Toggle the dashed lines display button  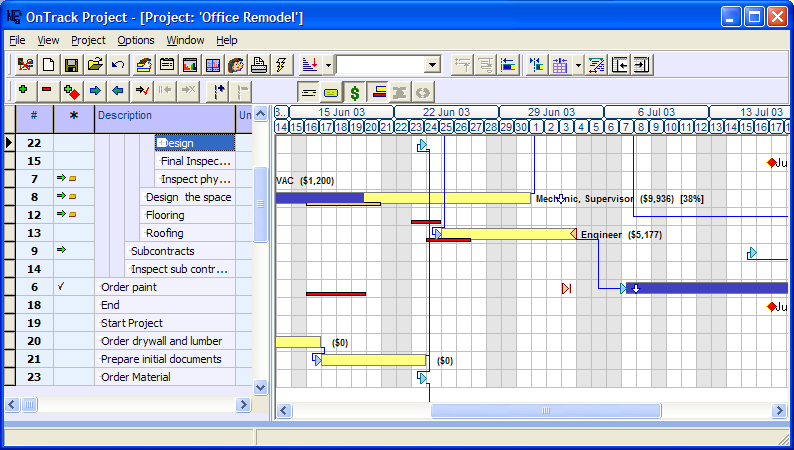(308, 92)
